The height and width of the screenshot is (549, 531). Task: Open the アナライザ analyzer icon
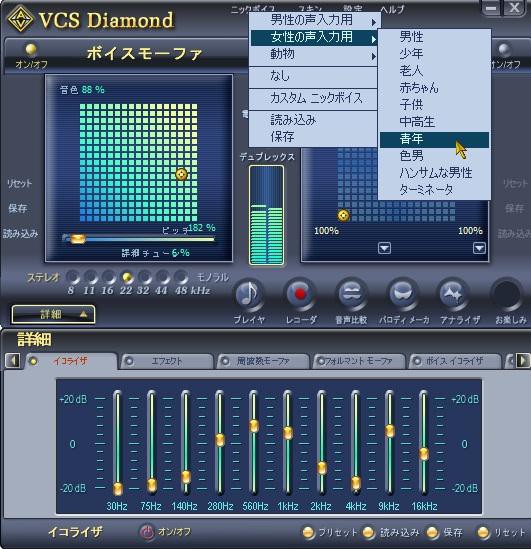pos(454,293)
